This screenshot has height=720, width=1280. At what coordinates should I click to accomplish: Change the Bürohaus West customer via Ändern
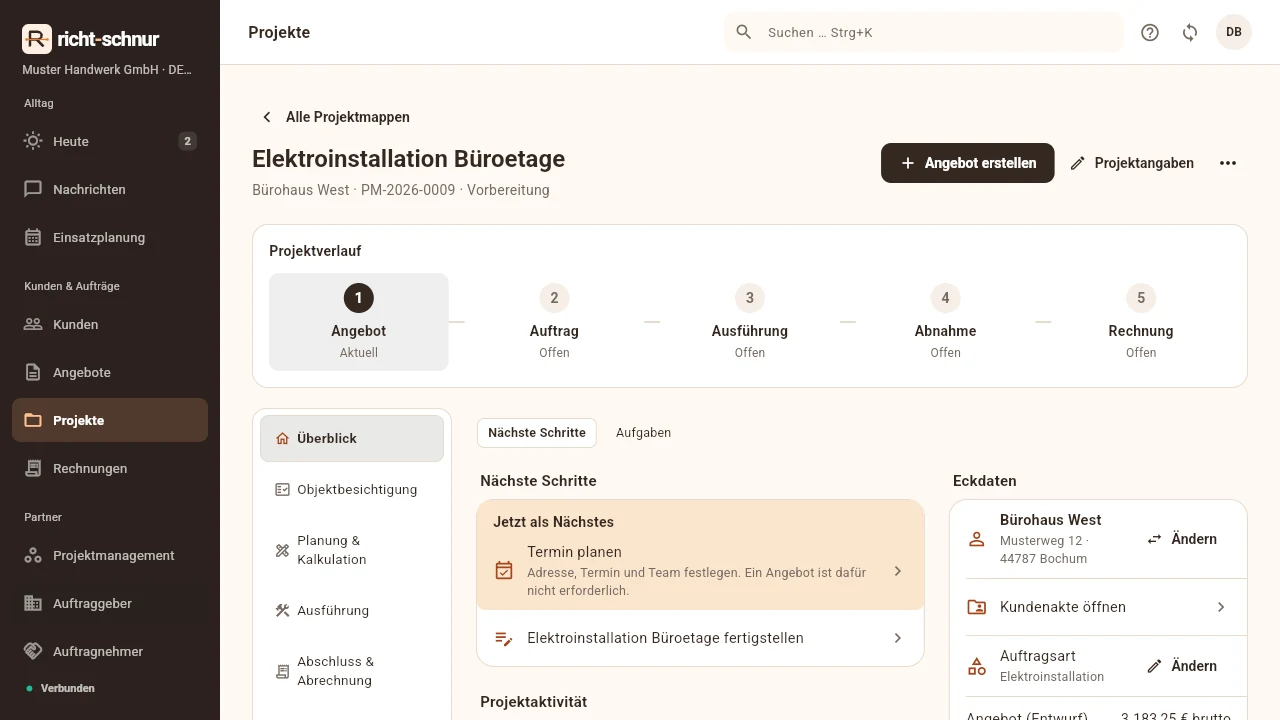tap(1182, 539)
